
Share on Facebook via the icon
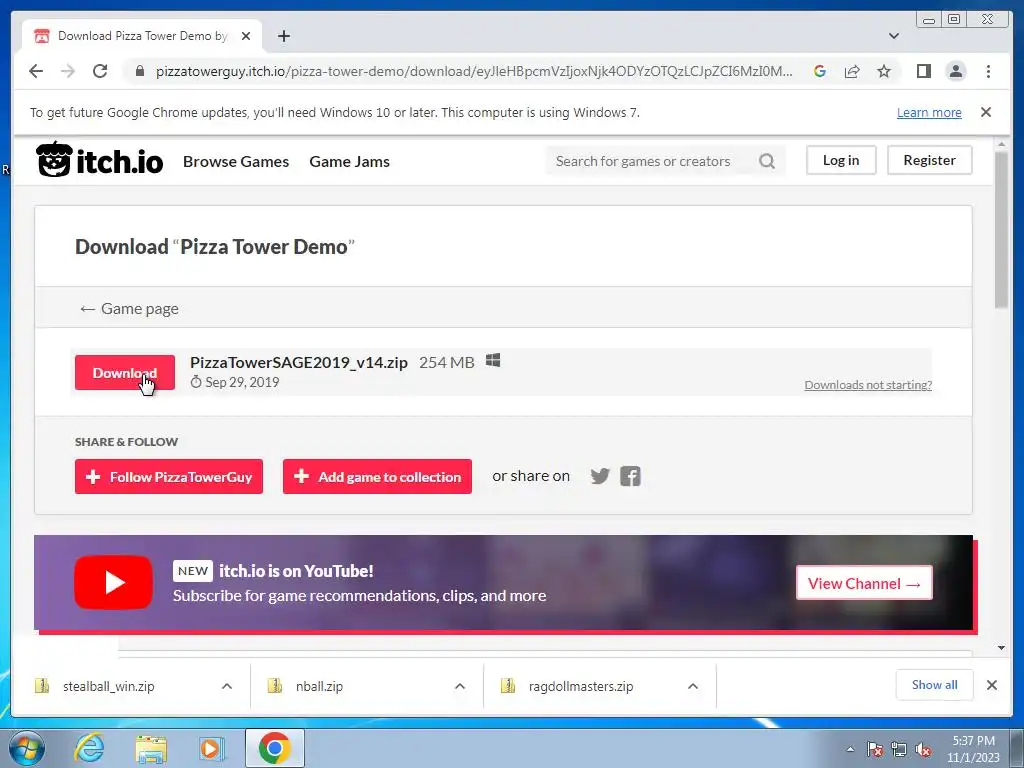(x=630, y=476)
